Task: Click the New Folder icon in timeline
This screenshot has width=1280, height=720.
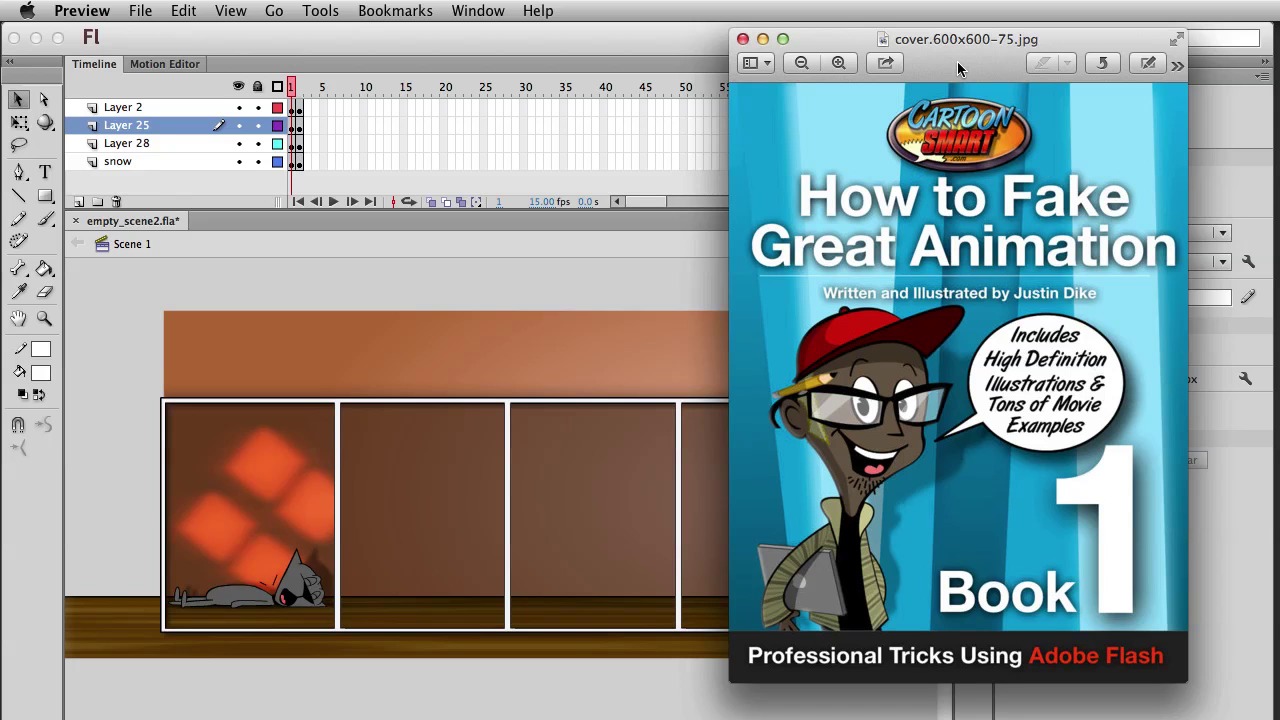Action: (98, 202)
